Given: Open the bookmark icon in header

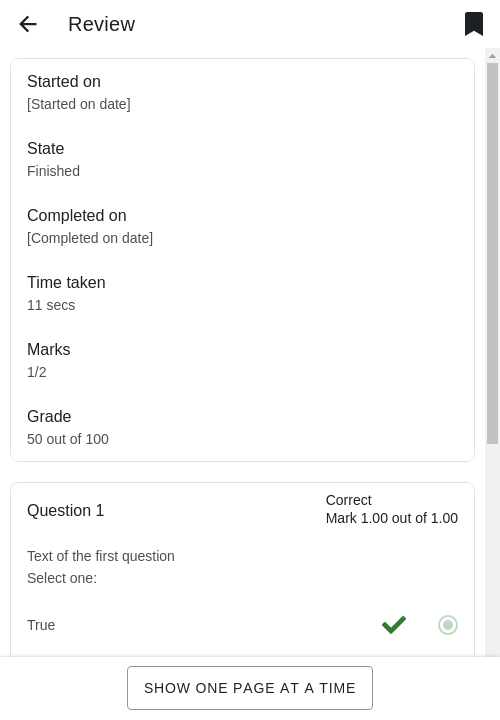Looking at the screenshot, I should 474,24.
